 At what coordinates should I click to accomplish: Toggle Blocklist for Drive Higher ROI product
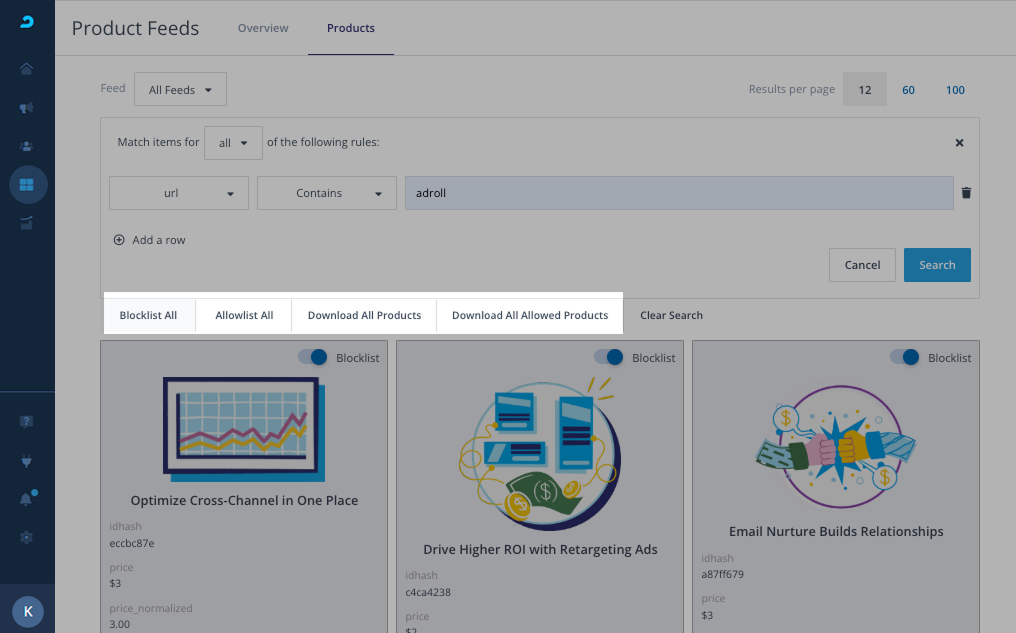click(x=609, y=357)
